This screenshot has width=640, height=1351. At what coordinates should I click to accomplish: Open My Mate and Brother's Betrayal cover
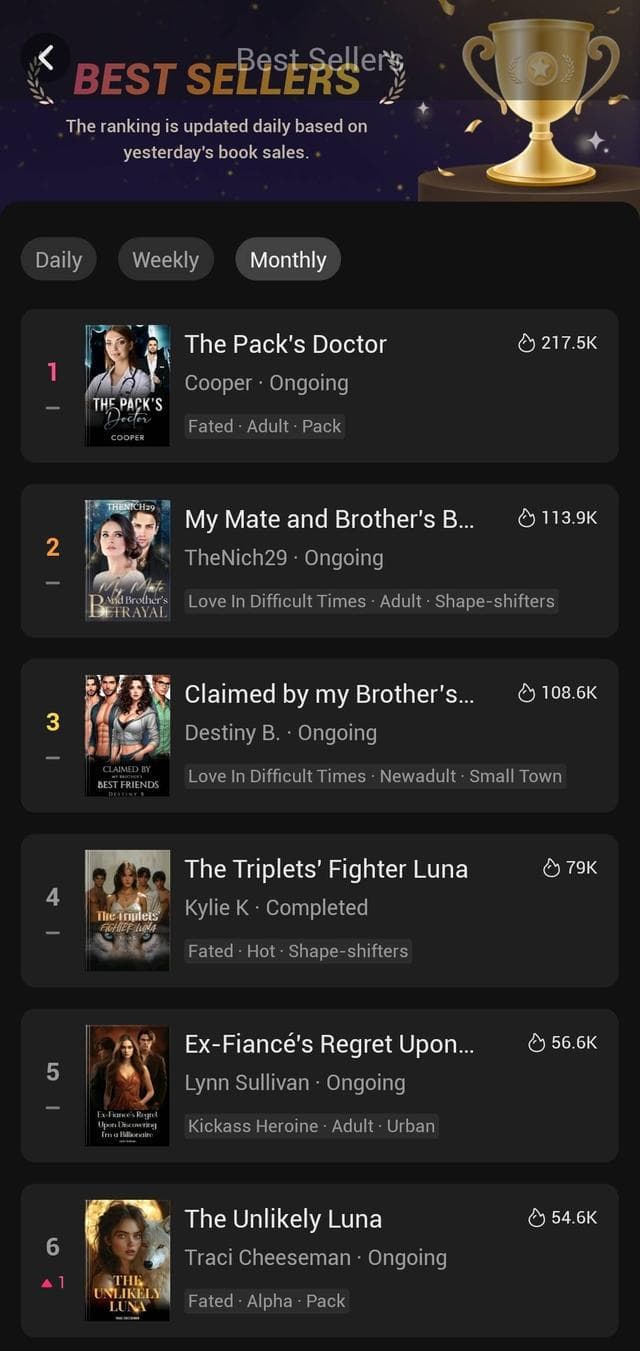point(127,561)
